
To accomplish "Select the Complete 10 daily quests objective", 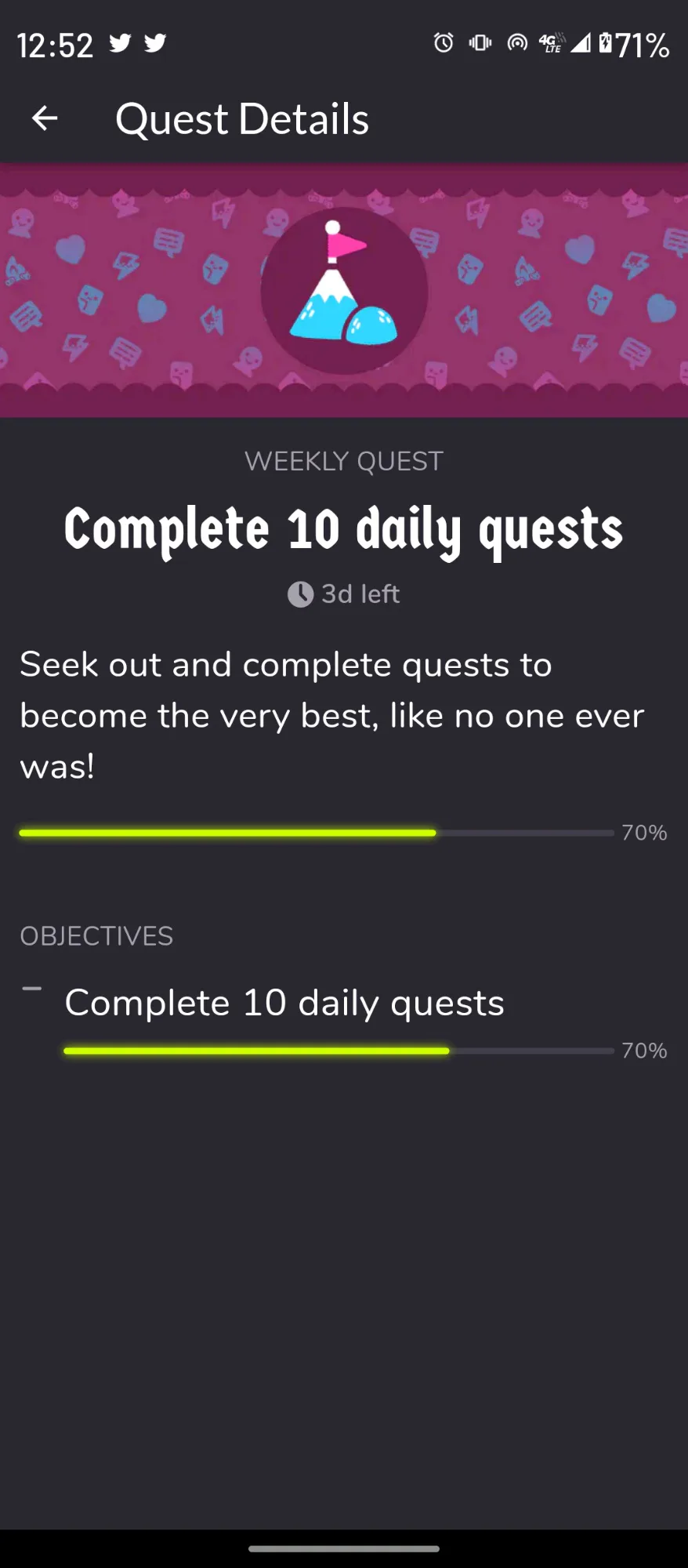I will tap(284, 1003).
